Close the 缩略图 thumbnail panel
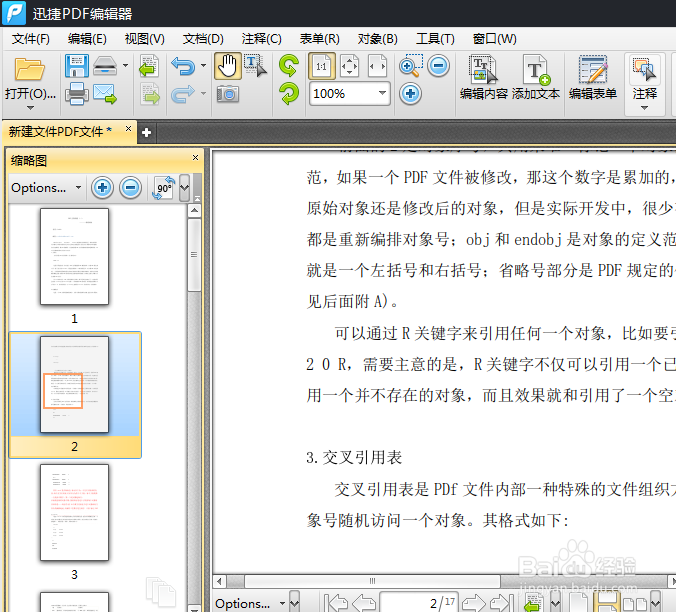This screenshot has height=612, width=676. pyautogui.click(x=195, y=158)
